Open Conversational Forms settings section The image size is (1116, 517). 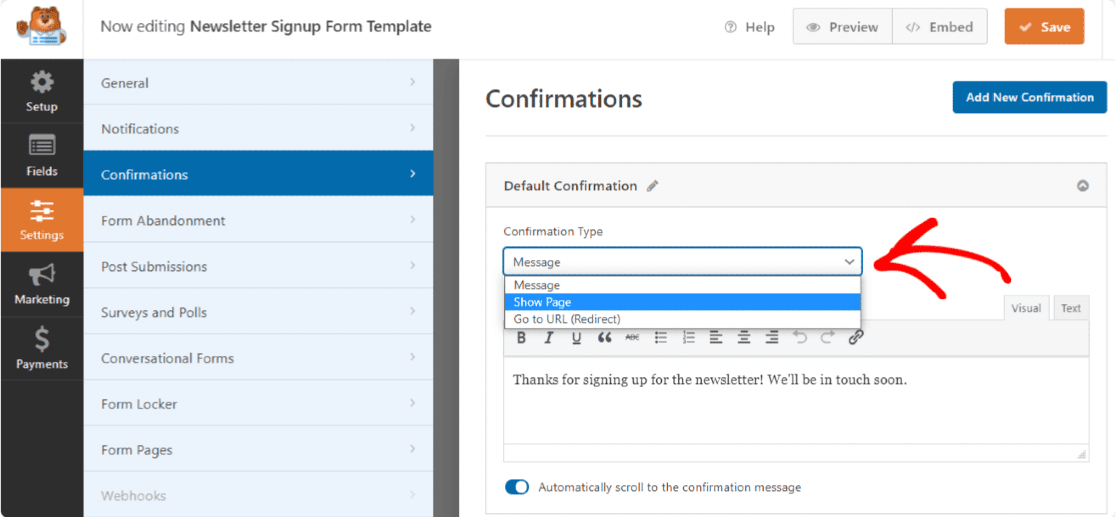(x=258, y=357)
